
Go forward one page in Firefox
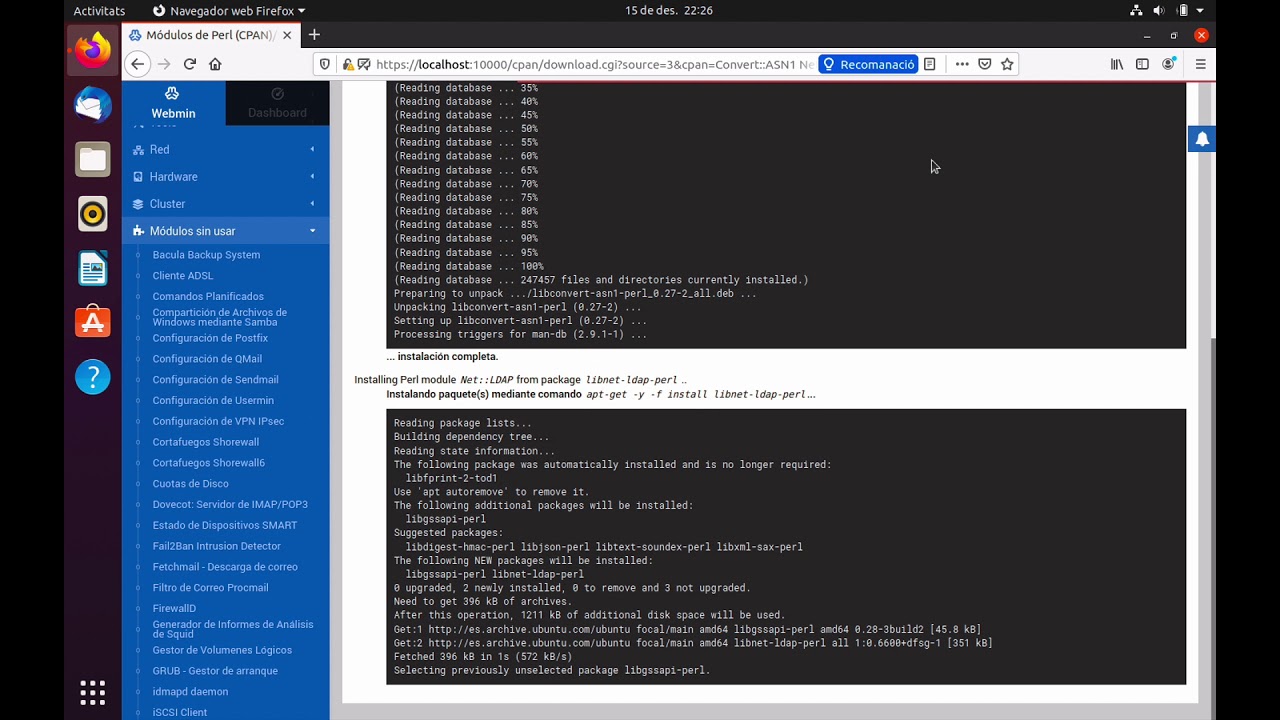click(x=164, y=64)
